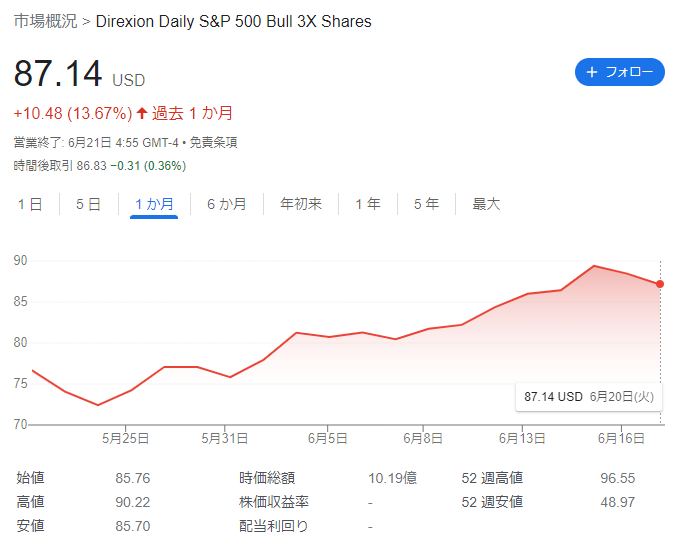Click the 6月5日 axis date label
The width and height of the screenshot is (673, 541).
click(327, 438)
